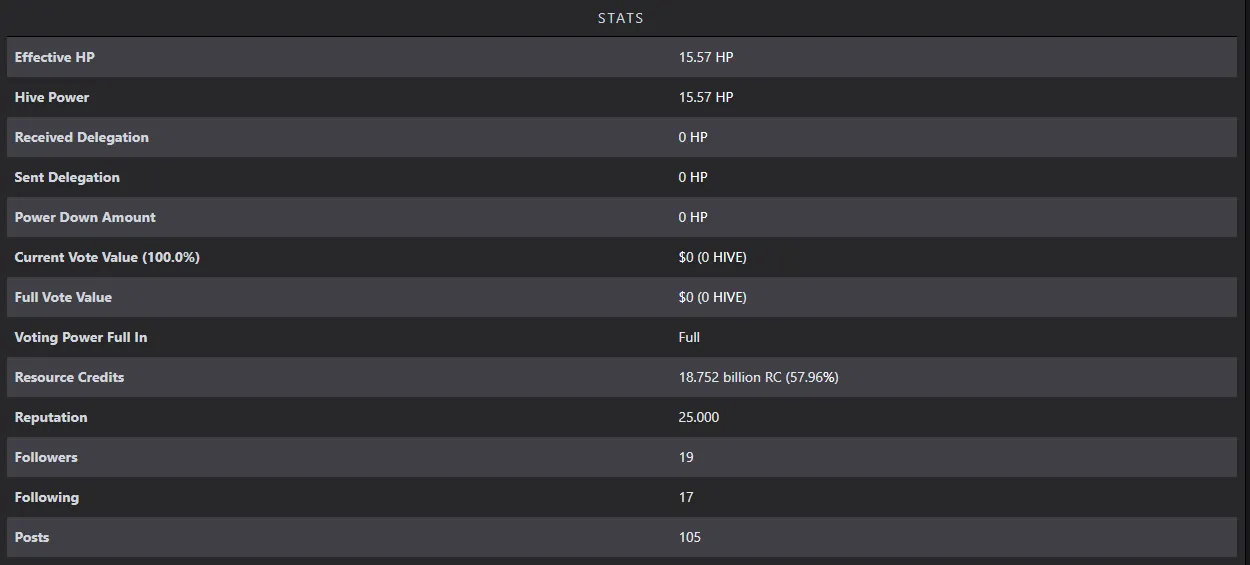Viewport: 1250px width, 565px height.
Task: Click the STATS header title
Action: 620,18
